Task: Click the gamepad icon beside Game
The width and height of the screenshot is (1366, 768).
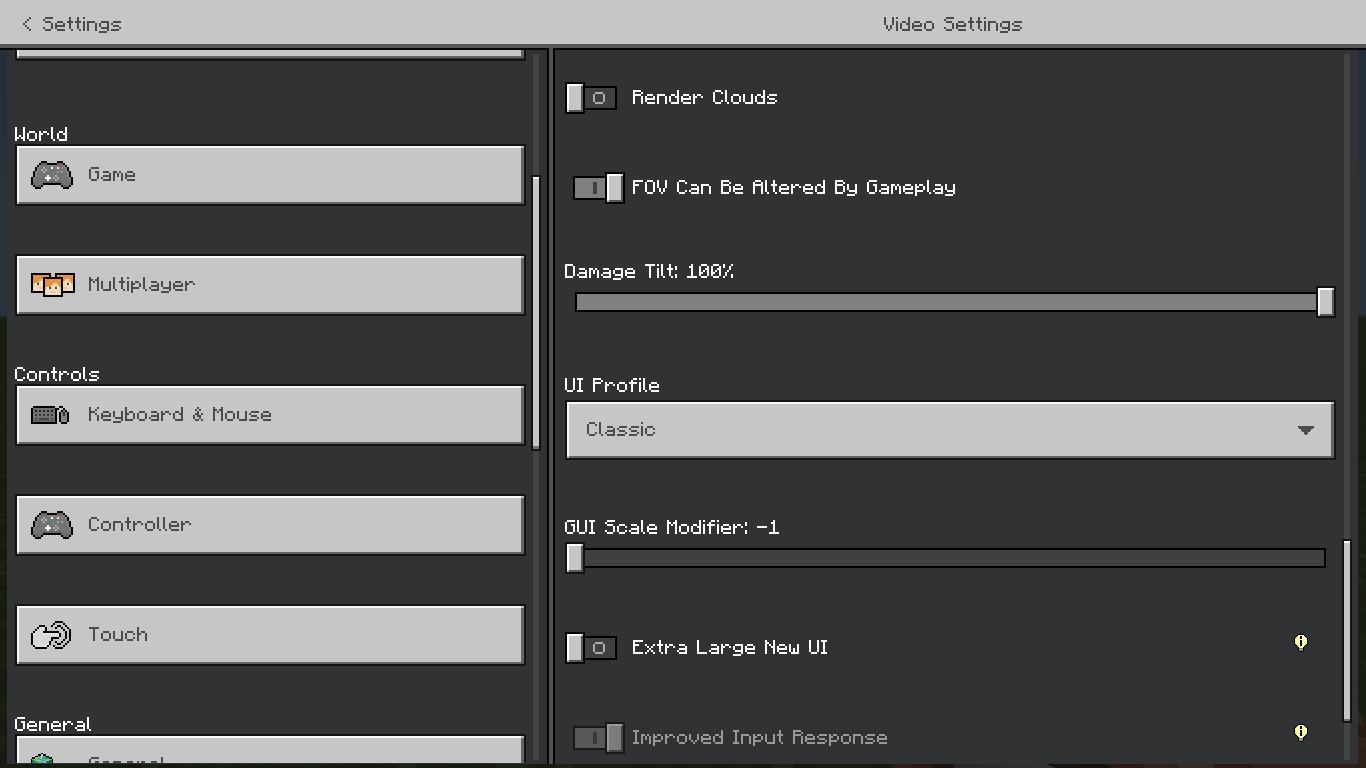Action: coord(51,175)
